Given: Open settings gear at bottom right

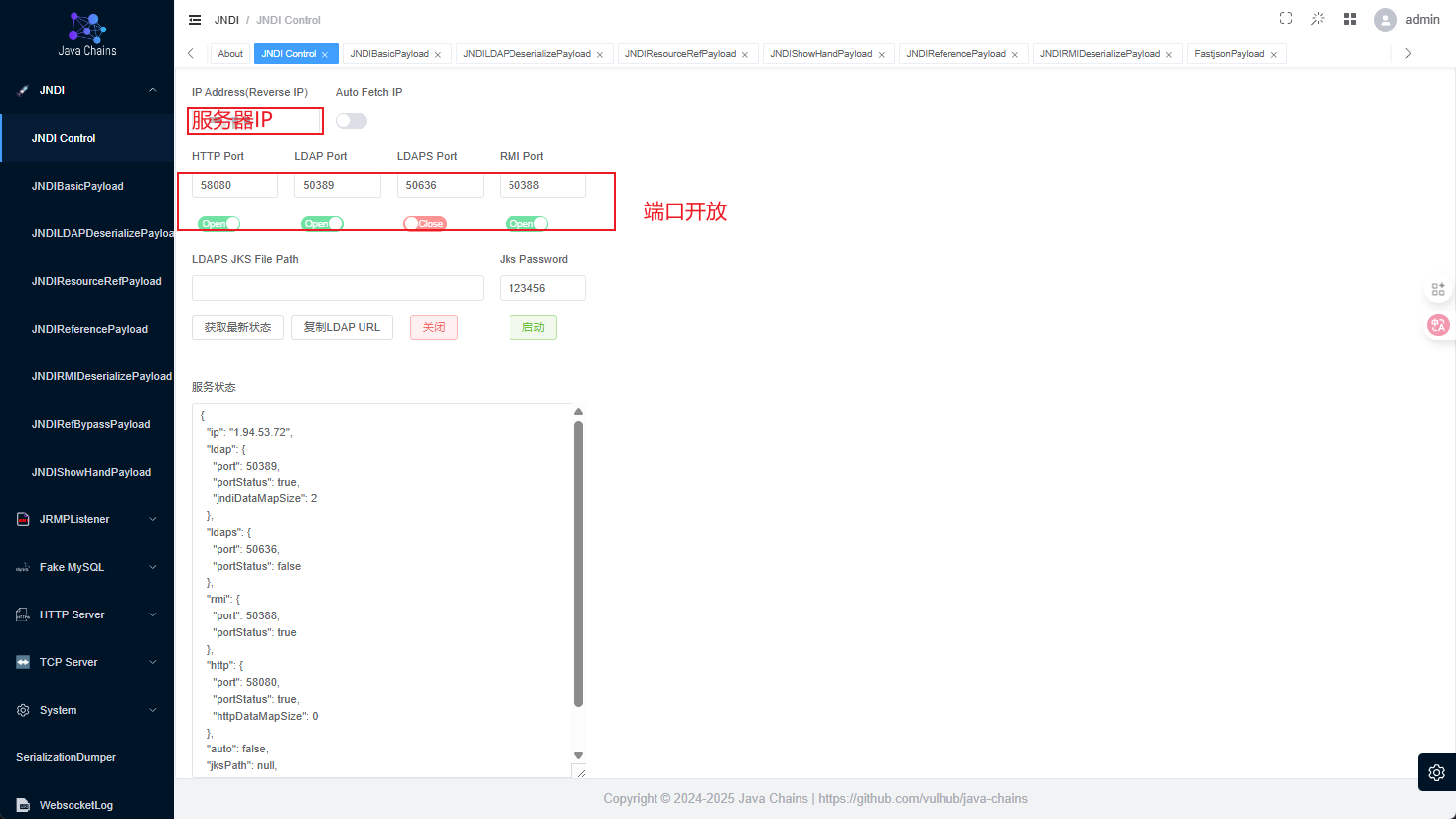Looking at the screenshot, I should (1437, 772).
